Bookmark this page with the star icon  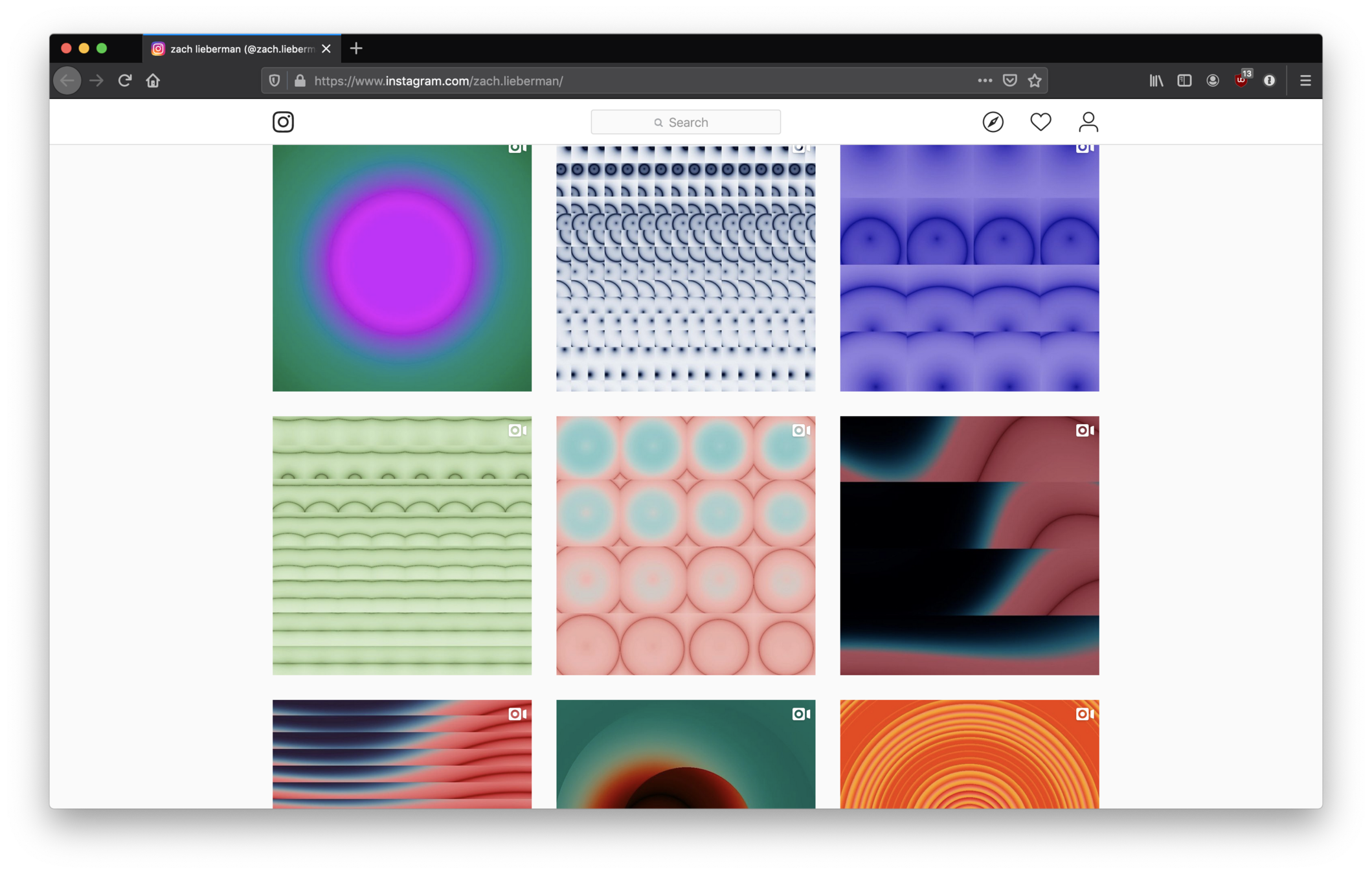pyautogui.click(x=1035, y=81)
